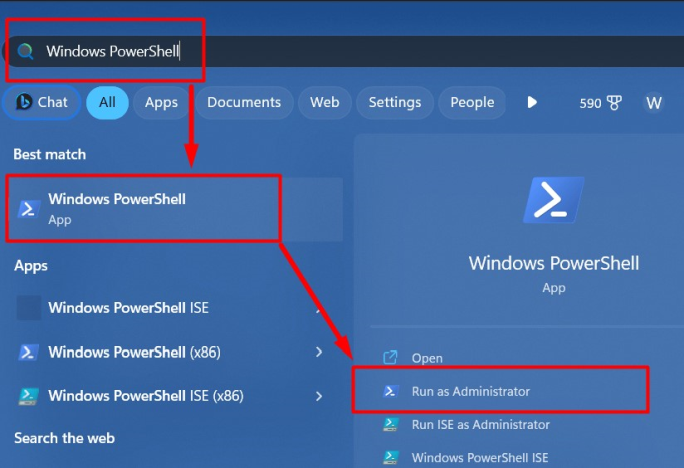Click the Windows PowerShell ISE (x86) icon
Image resolution: width=684 pixels, height=468 pixels.
[x=28, y=396]
